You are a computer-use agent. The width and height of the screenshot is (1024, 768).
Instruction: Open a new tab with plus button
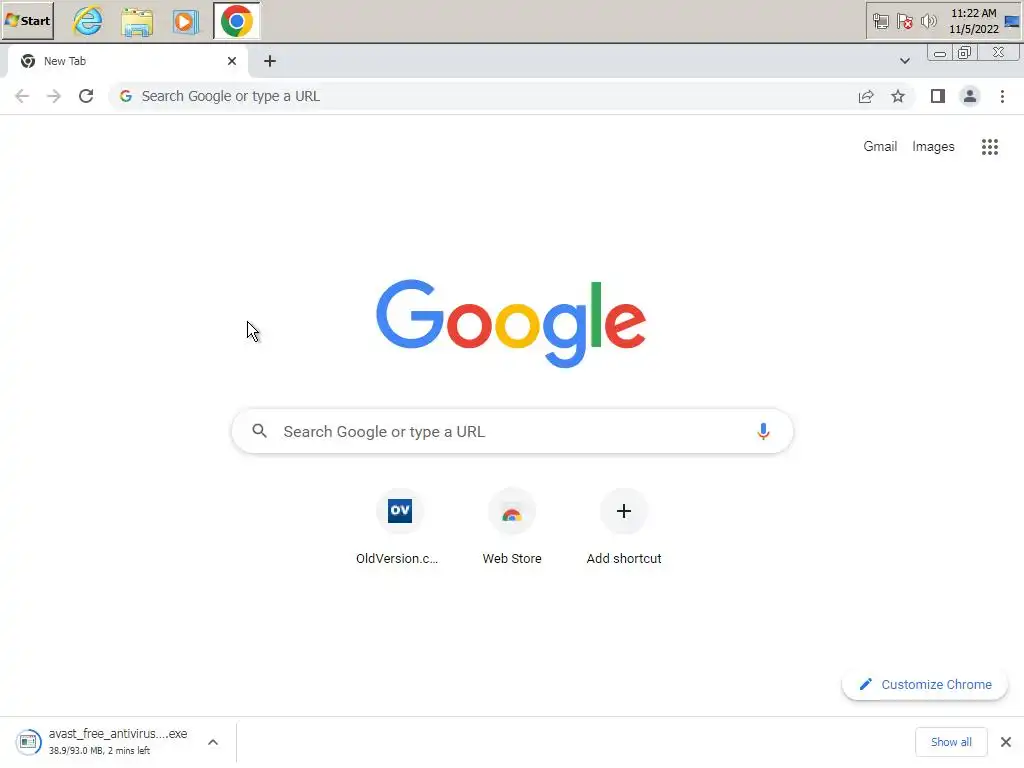click(x=270, y=61)
